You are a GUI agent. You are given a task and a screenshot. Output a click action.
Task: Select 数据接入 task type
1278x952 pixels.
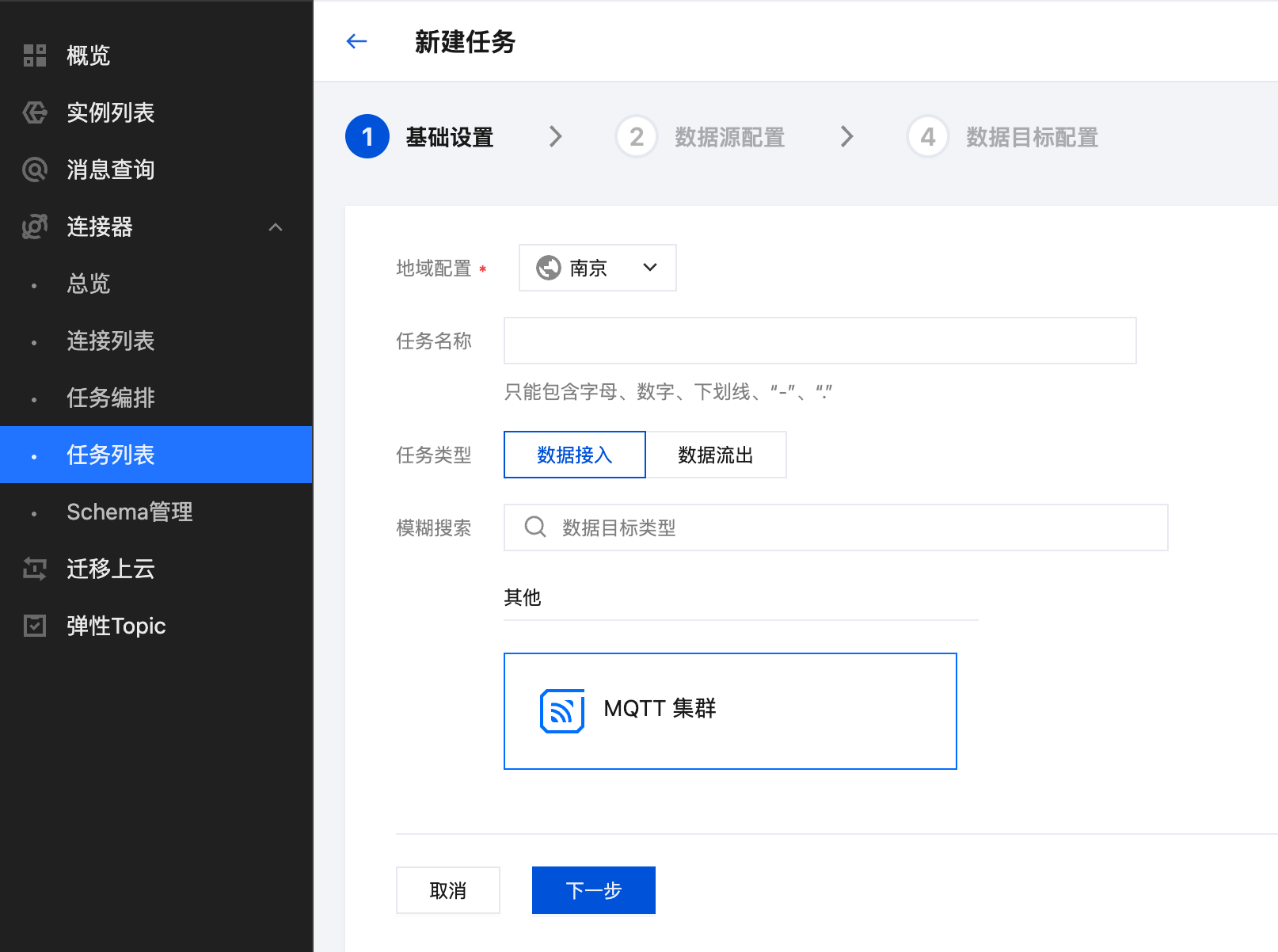(x=575, y=455)
